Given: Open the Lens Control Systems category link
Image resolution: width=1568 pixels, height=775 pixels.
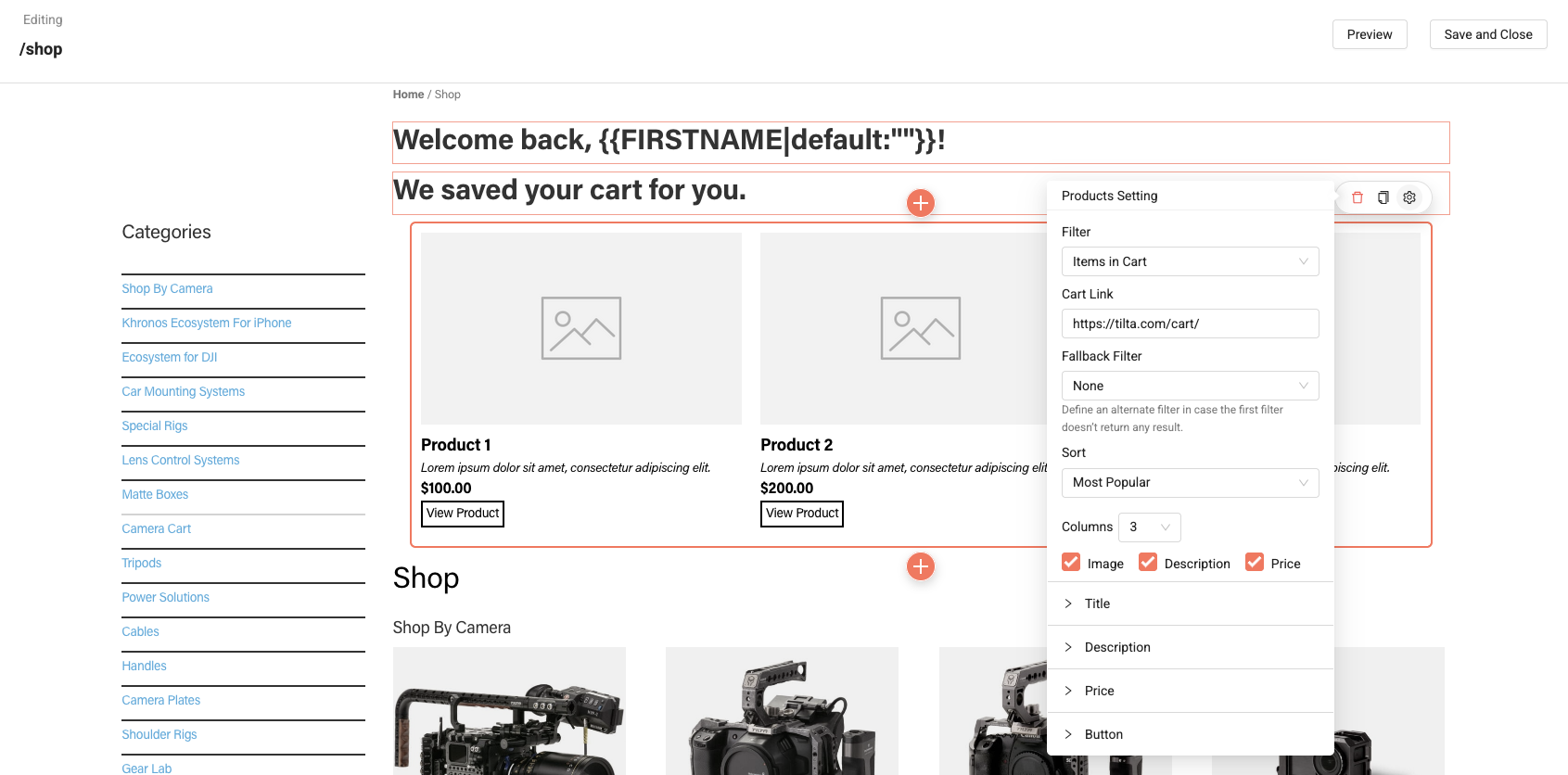Looking at the screenshot, I should (x=181, y=461).
